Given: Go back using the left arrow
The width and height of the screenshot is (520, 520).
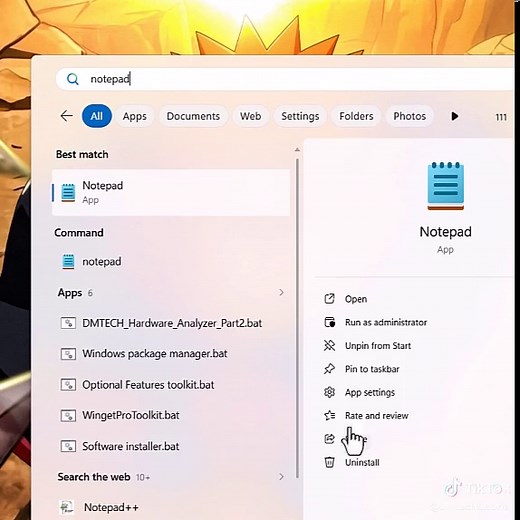Looking at the screenshot, I should (x=66, y=116).
